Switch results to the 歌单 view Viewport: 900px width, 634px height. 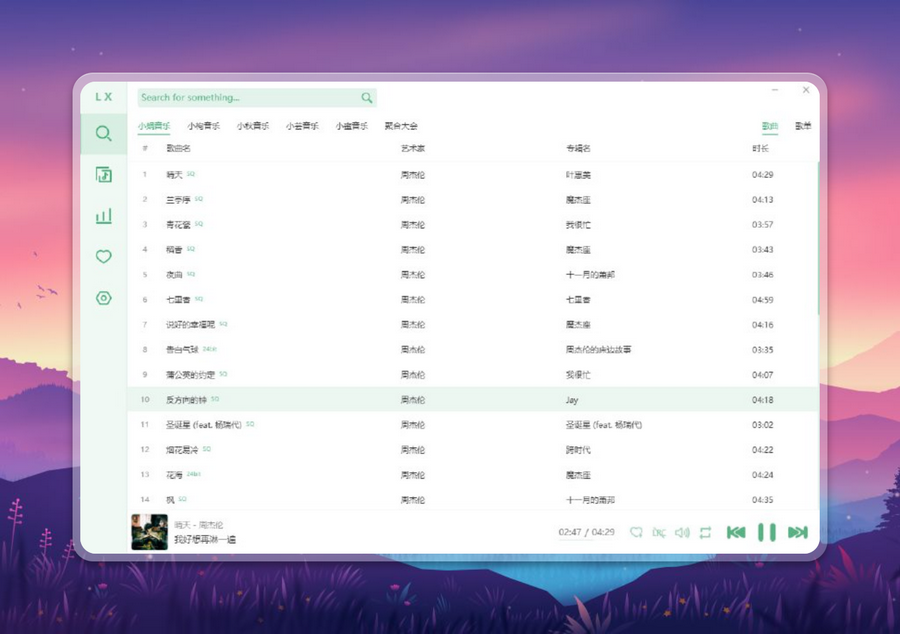tap(803, 126)
